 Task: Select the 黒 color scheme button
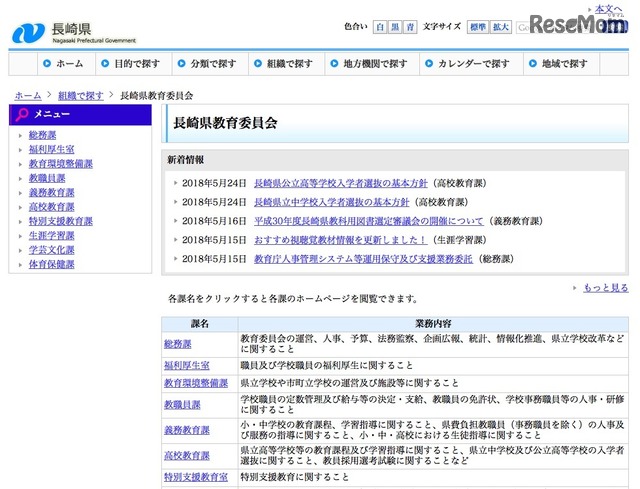(x=395, y=27)
